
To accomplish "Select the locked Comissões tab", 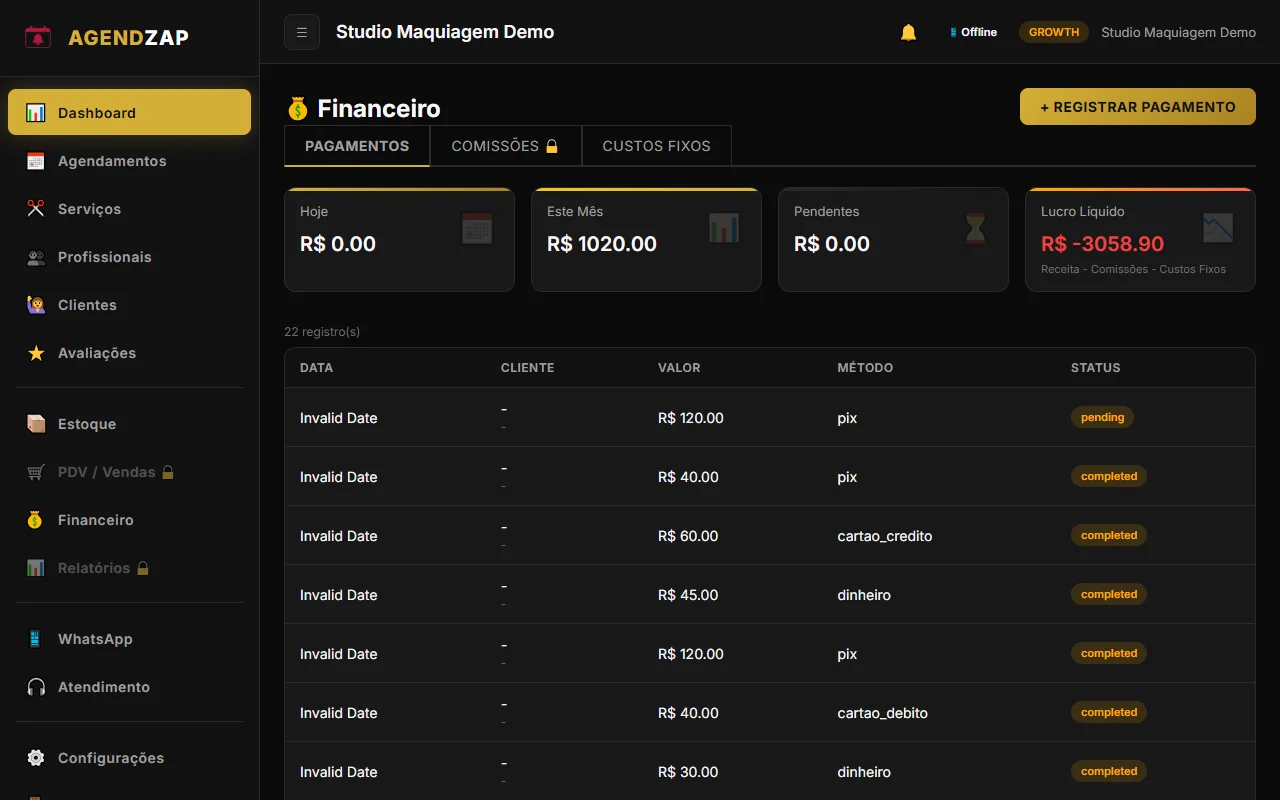I will coord(505,146).
